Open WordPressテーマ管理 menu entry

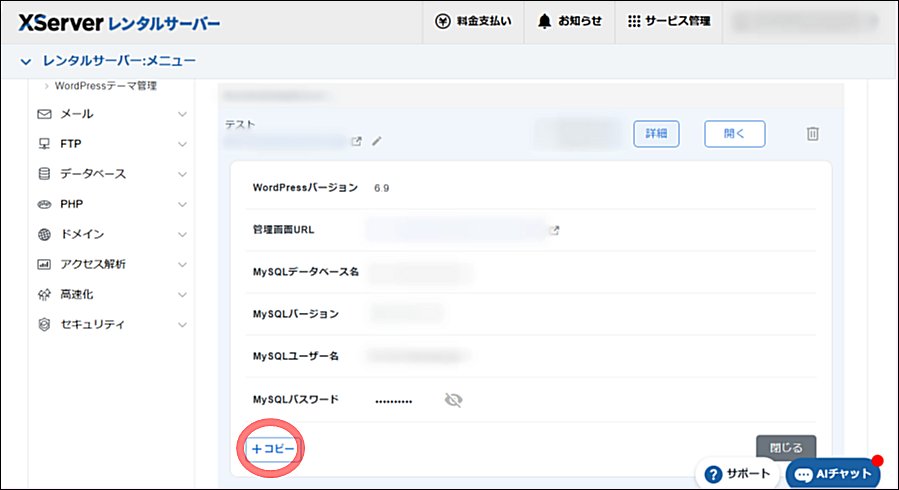click(x=105, y=86)
